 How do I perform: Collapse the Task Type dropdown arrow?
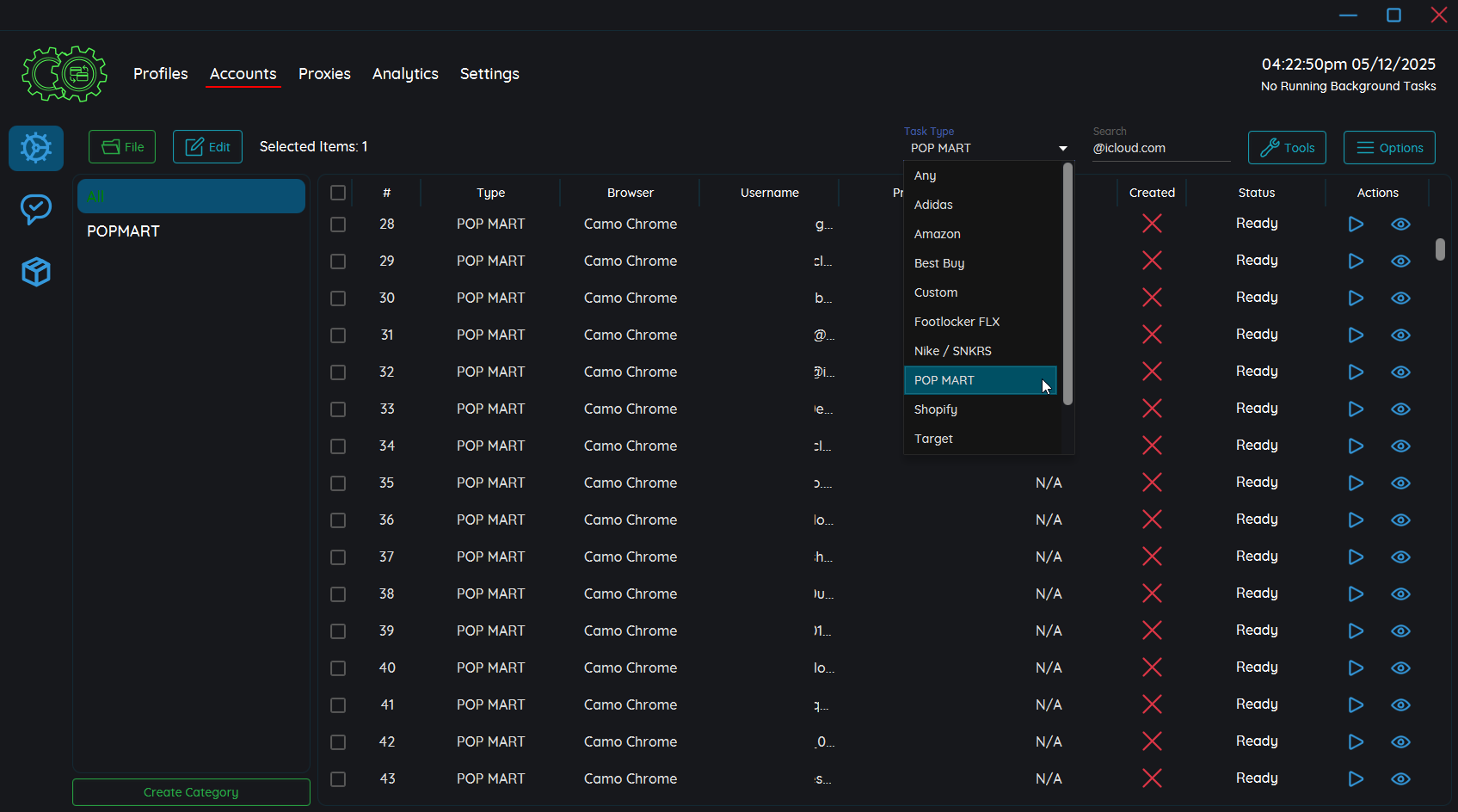[x=1063, y=149]
